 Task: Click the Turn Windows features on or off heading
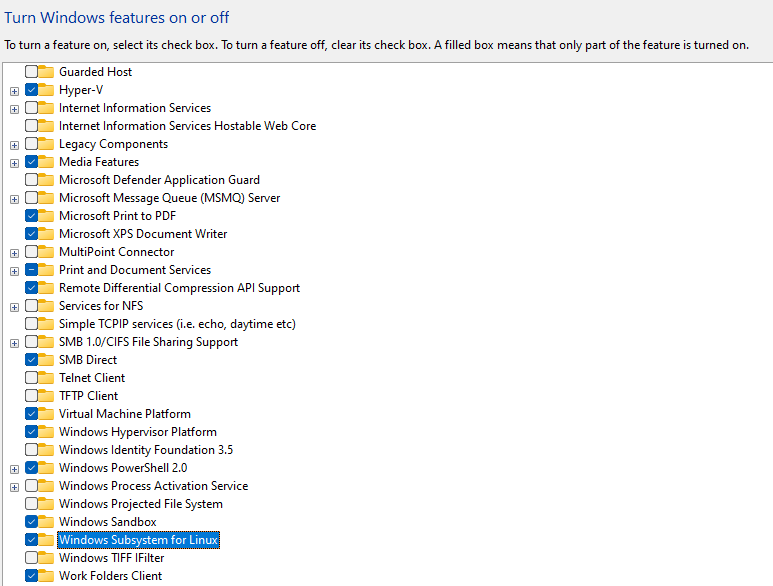[x=117, y=18]
